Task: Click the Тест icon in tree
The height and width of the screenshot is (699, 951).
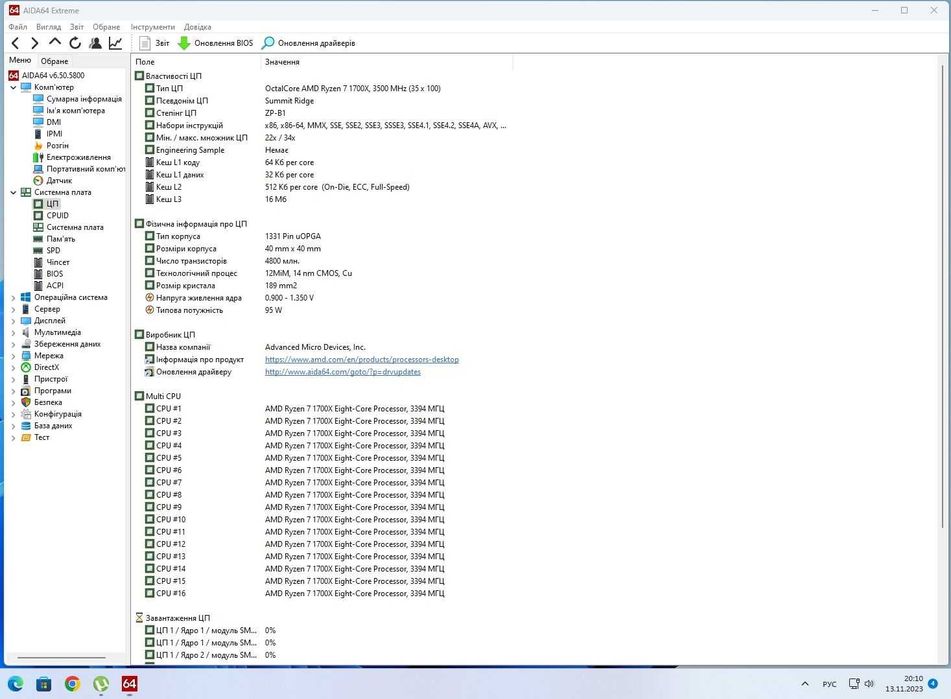Action: pos(25,437)
